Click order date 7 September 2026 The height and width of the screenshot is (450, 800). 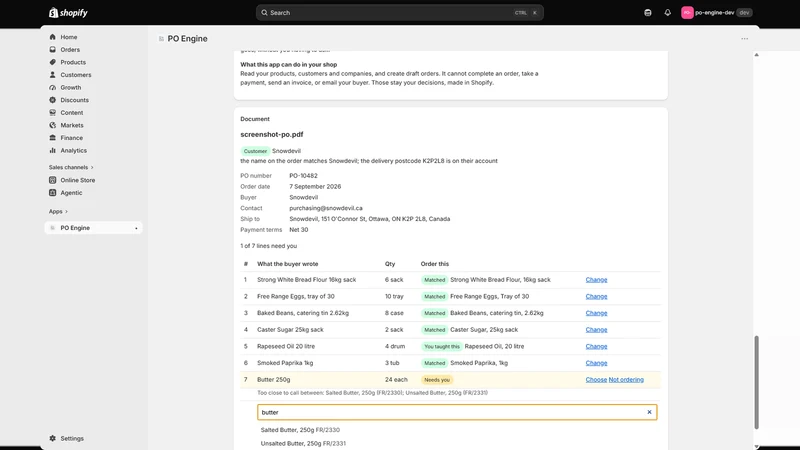pyautogui.click(x=315, y=186)
